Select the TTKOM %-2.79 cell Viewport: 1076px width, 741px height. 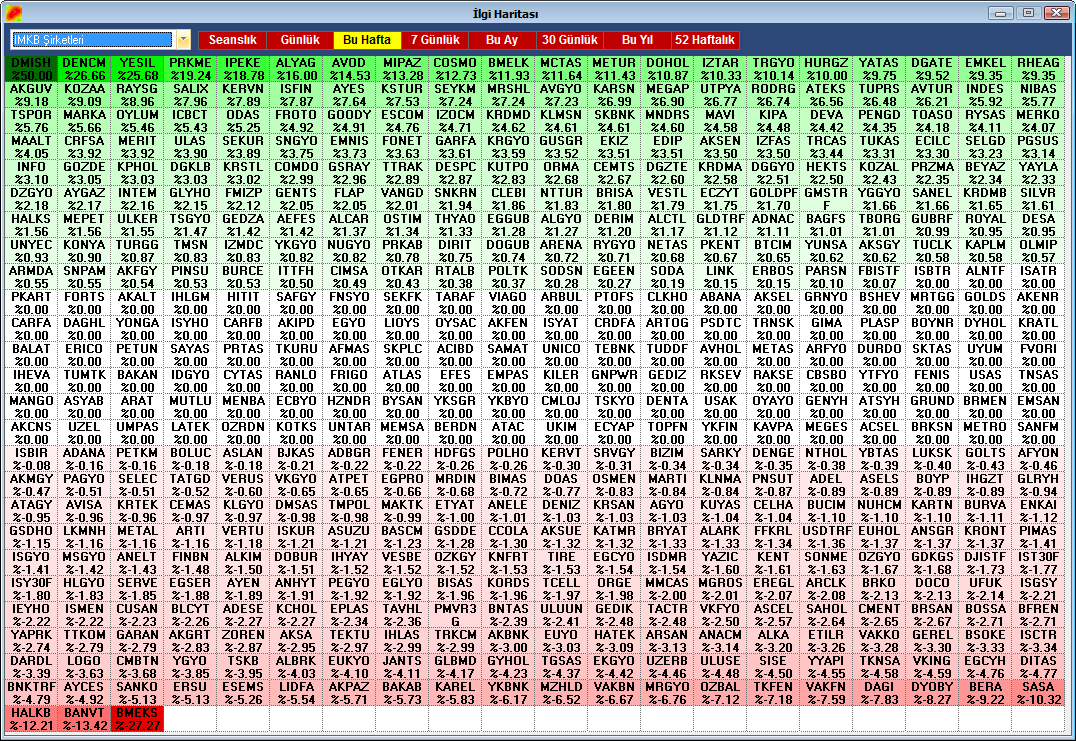click(84, 641)
